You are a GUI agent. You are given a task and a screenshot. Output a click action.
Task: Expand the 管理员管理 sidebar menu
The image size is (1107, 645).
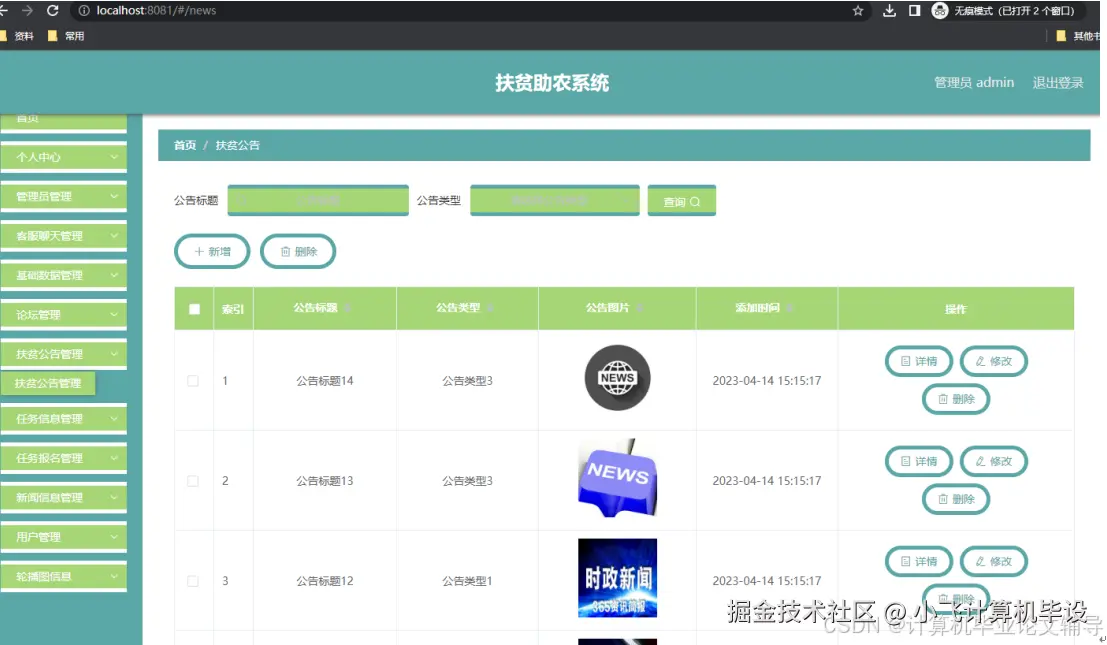(64, 196)
